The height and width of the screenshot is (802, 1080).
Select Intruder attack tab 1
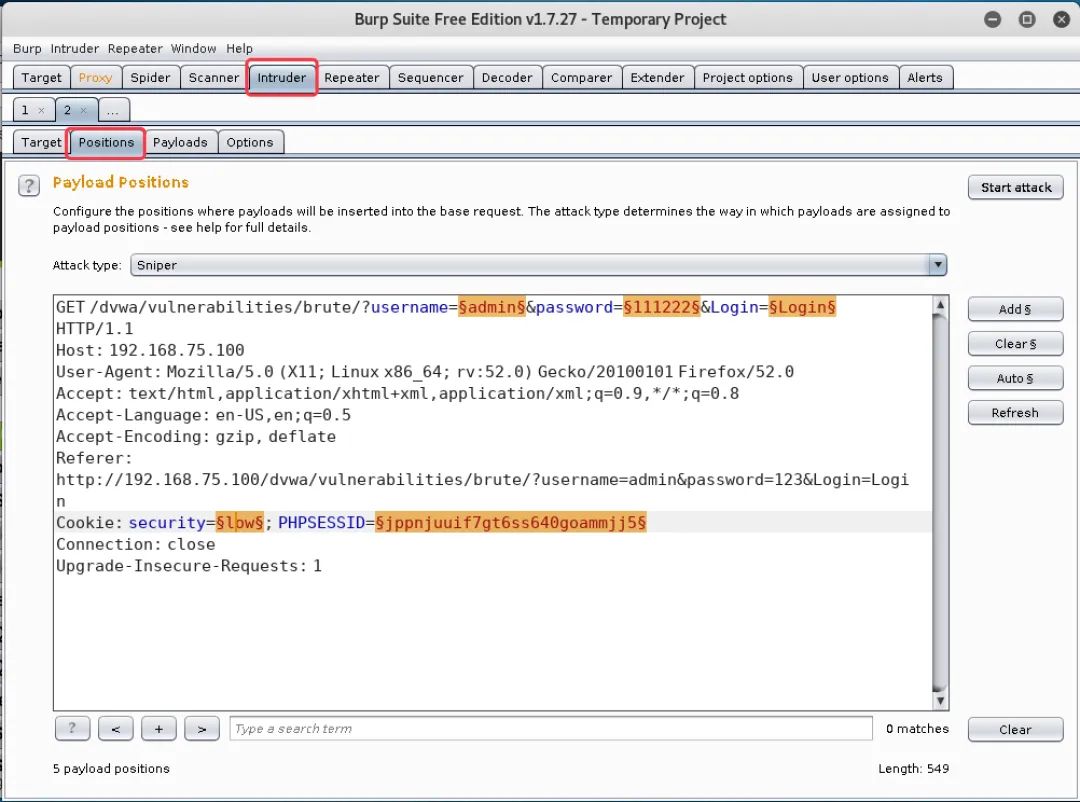click(x=25, y=110)
